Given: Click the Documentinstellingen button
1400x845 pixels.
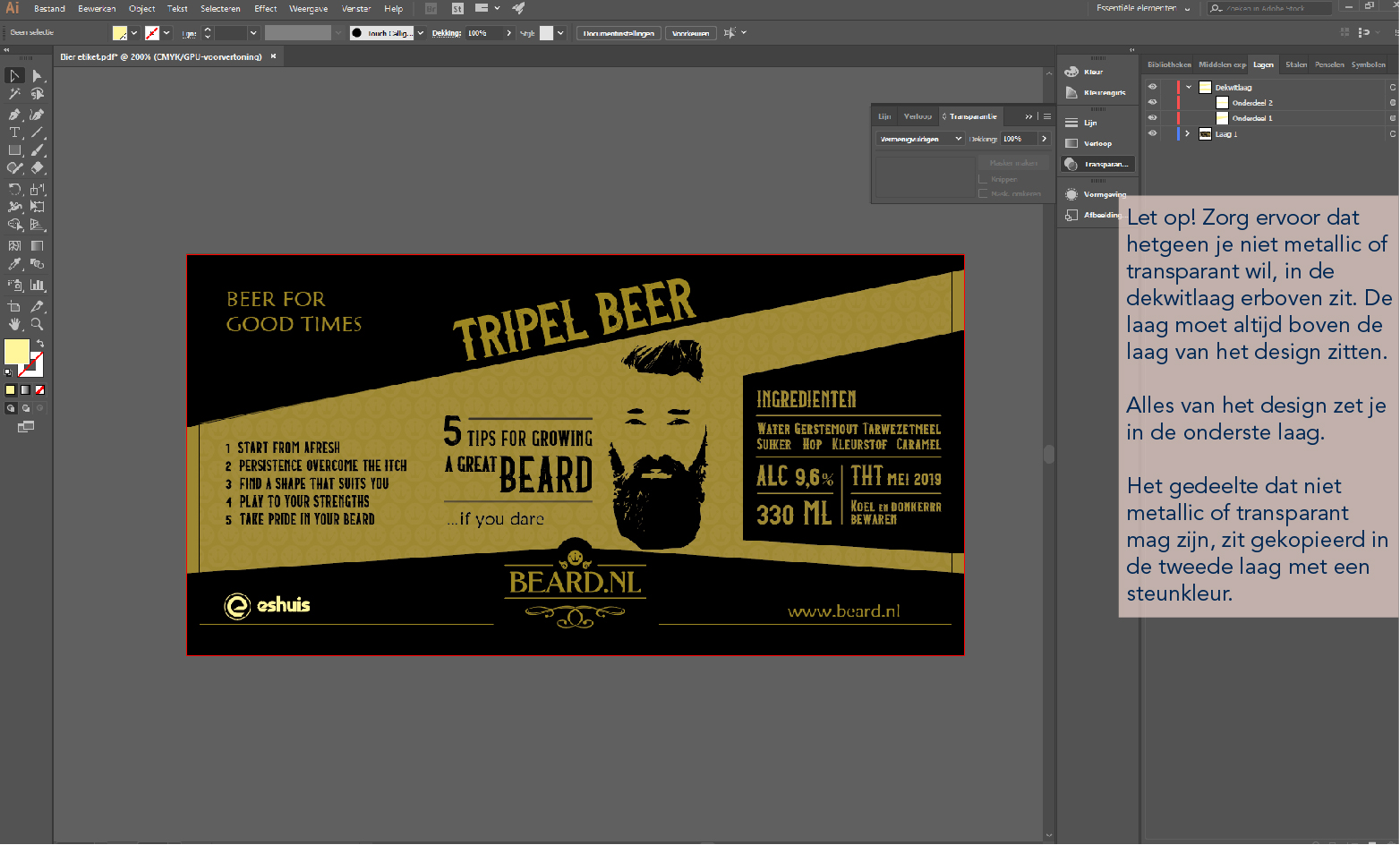Looking at the screenshot, I should (x=619, y=33).
